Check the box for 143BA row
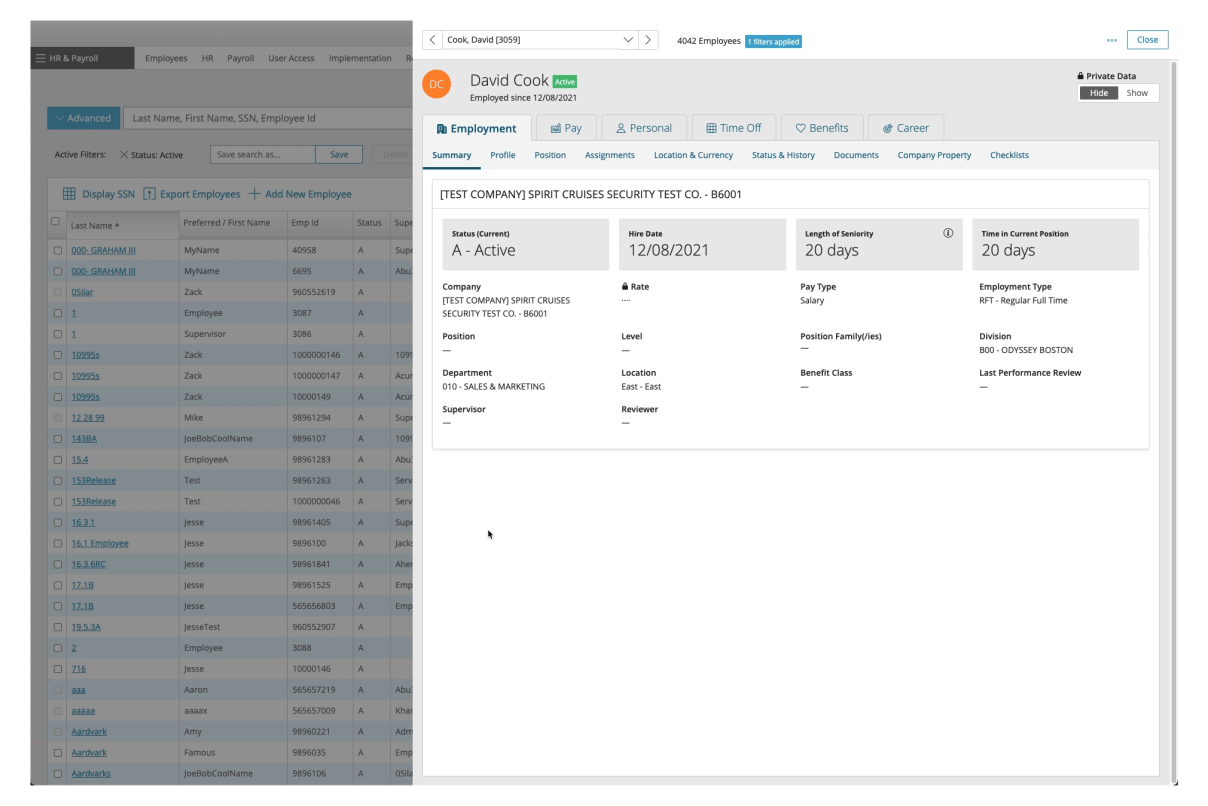The width and height of the screenshot is (1208, 806). (57, 438)
